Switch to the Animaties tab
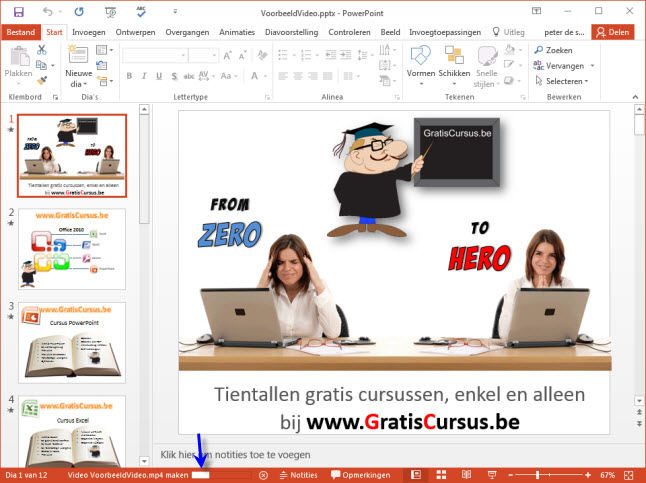 pos(237,32)
